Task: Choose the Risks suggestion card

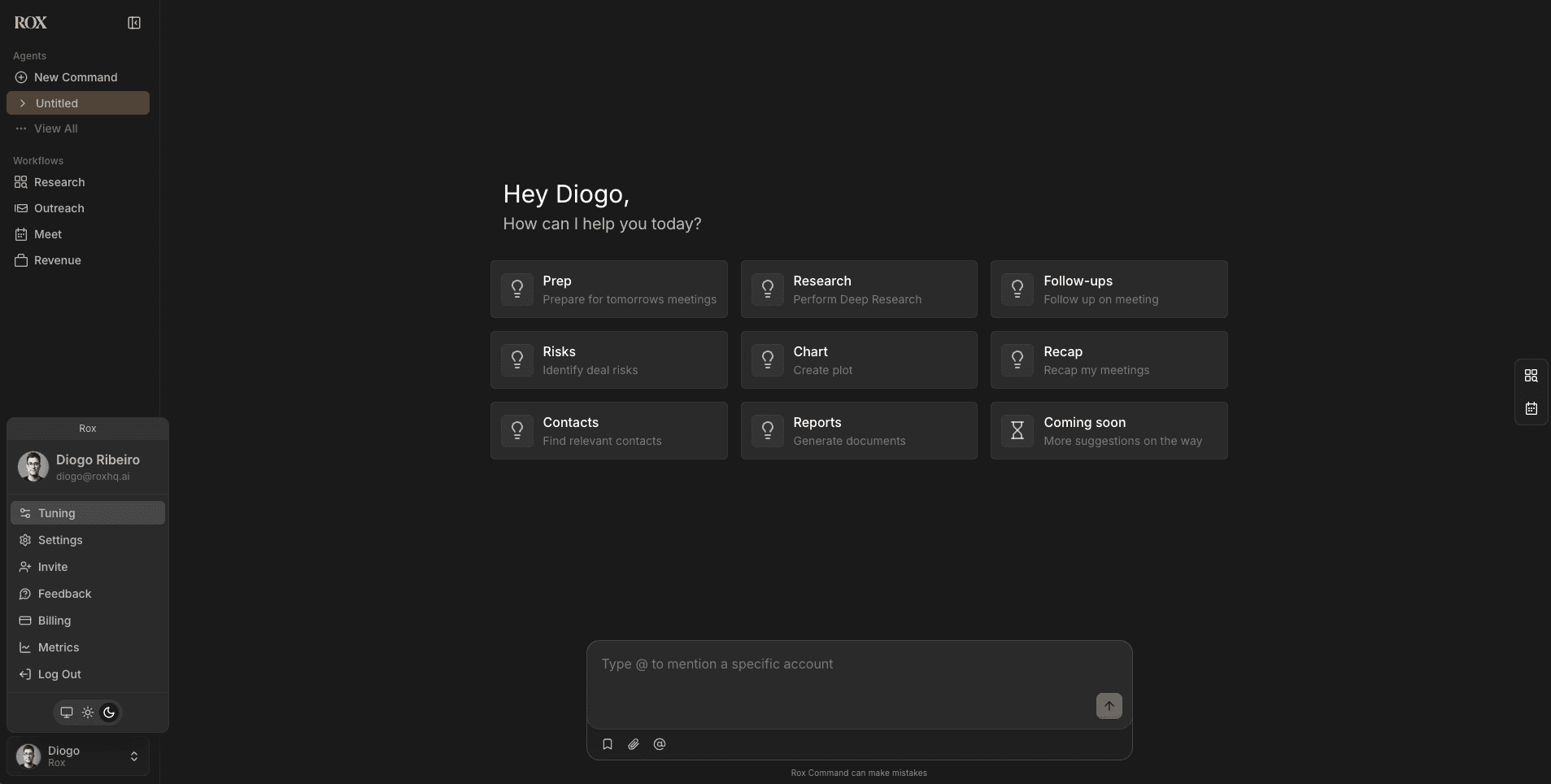Action: pos(608,360)
